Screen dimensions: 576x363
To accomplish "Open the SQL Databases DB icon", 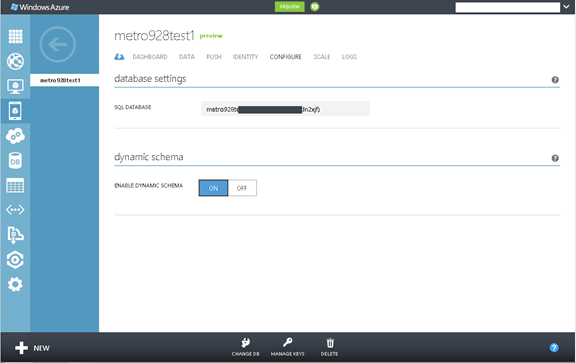I will point(15,161).
